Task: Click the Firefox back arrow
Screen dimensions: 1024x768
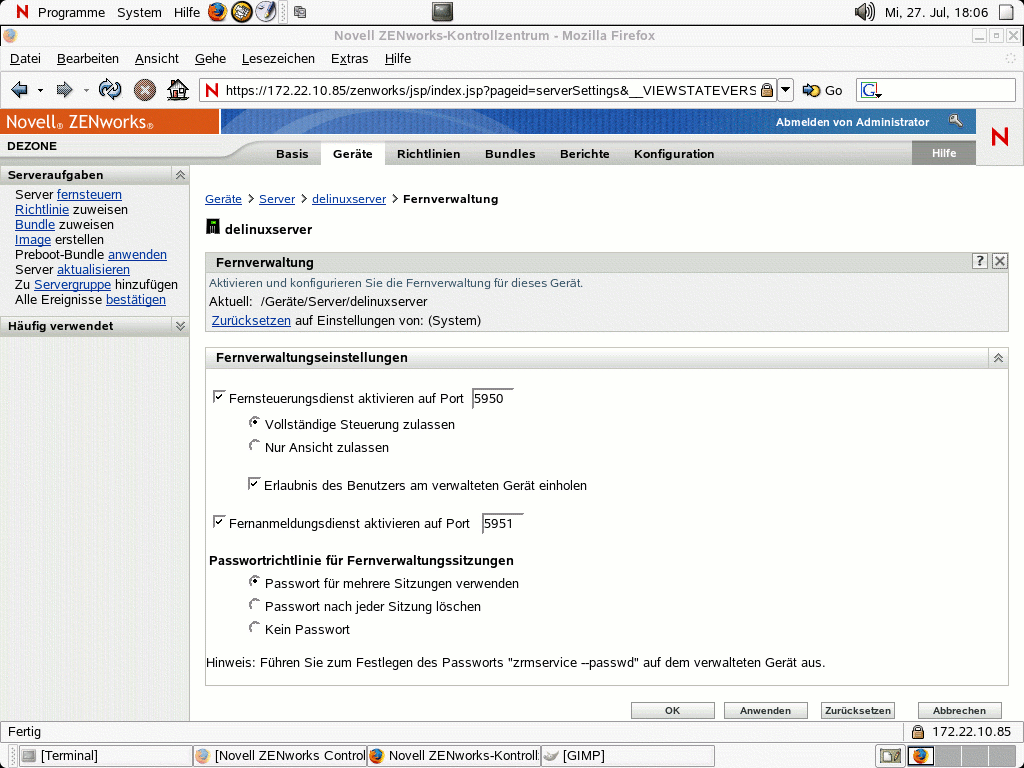Action: (x=20, y=89)
